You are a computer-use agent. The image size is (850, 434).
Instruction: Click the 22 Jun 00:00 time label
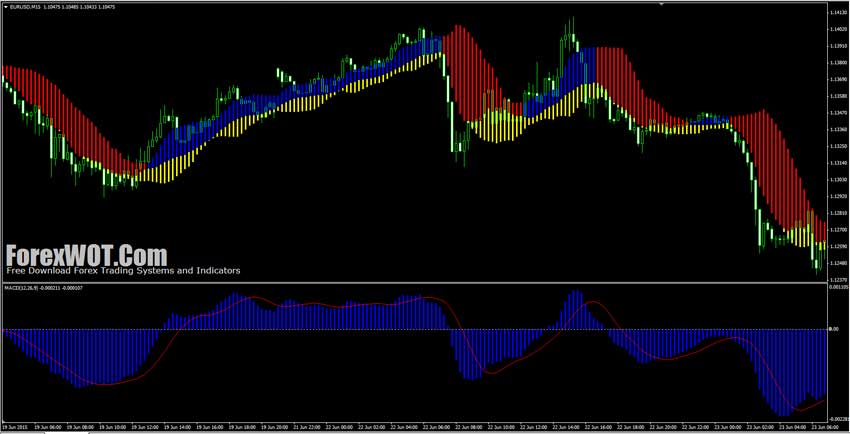(339, 427)
